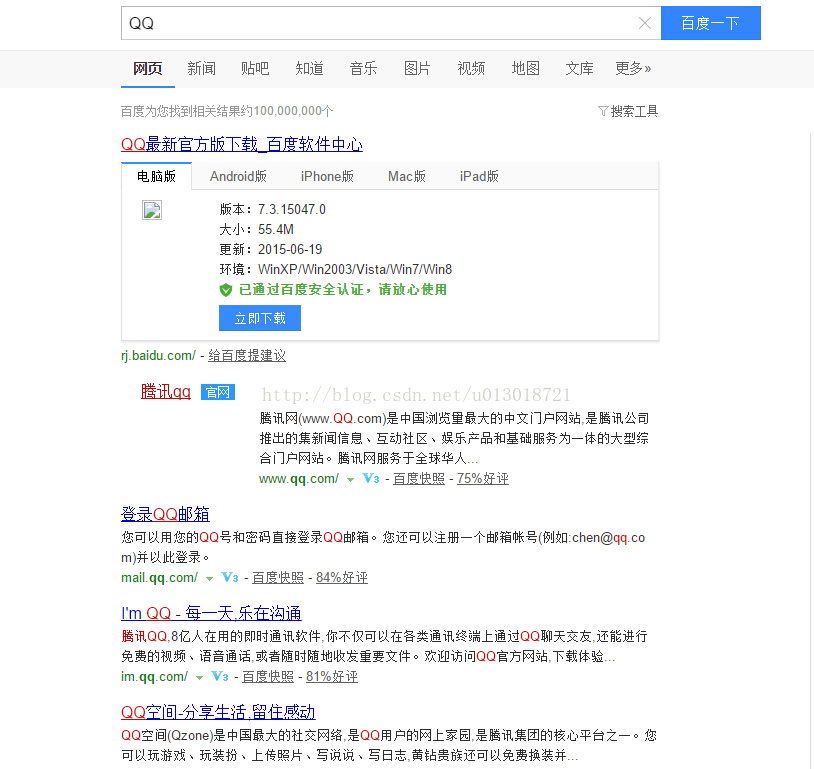Open the im.qq.com/ URL link
Screen dimensions: 814x769
point(154,677)
